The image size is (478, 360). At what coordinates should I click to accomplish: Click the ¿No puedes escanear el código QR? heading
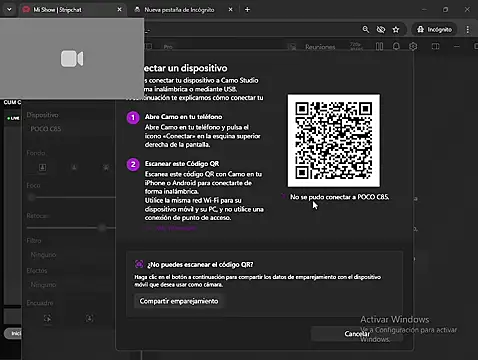[200, 265]
